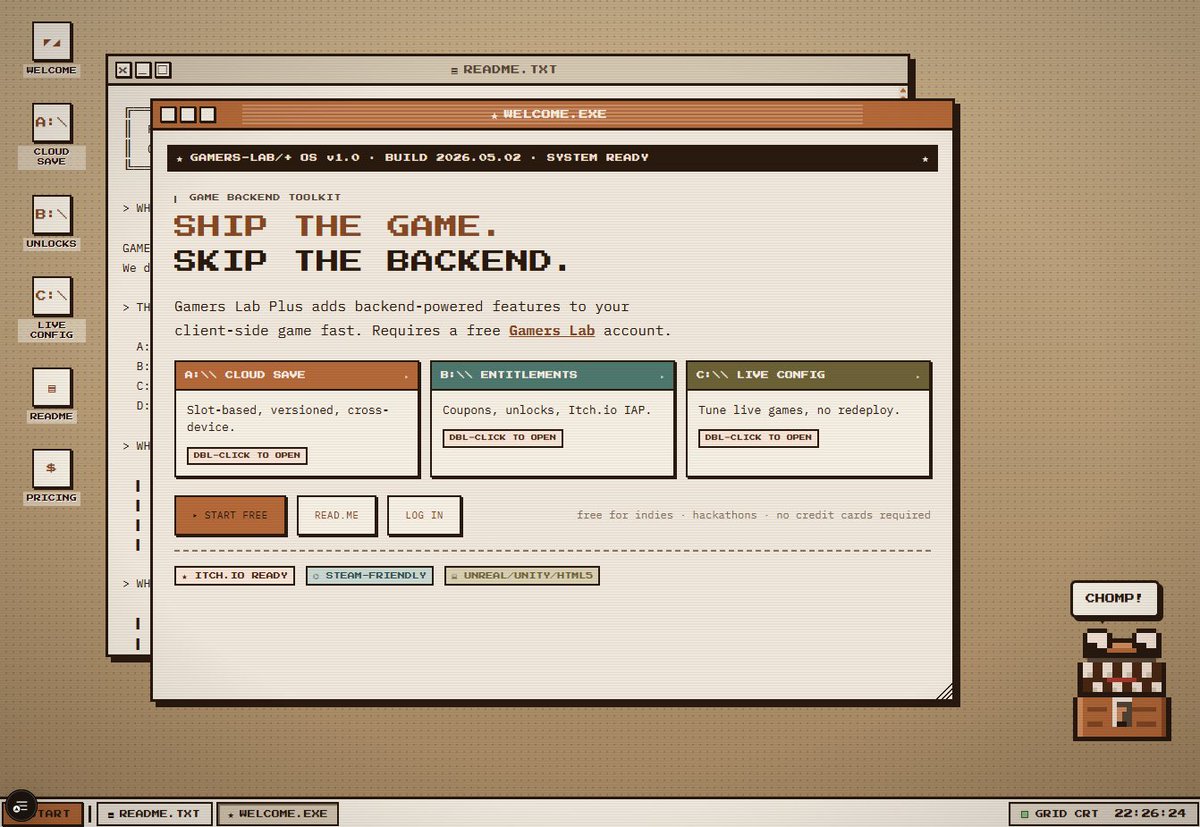Click the 22:26:24 taskbar clock
Screen dimensions: 1200x827
[x=1150, y=814]
